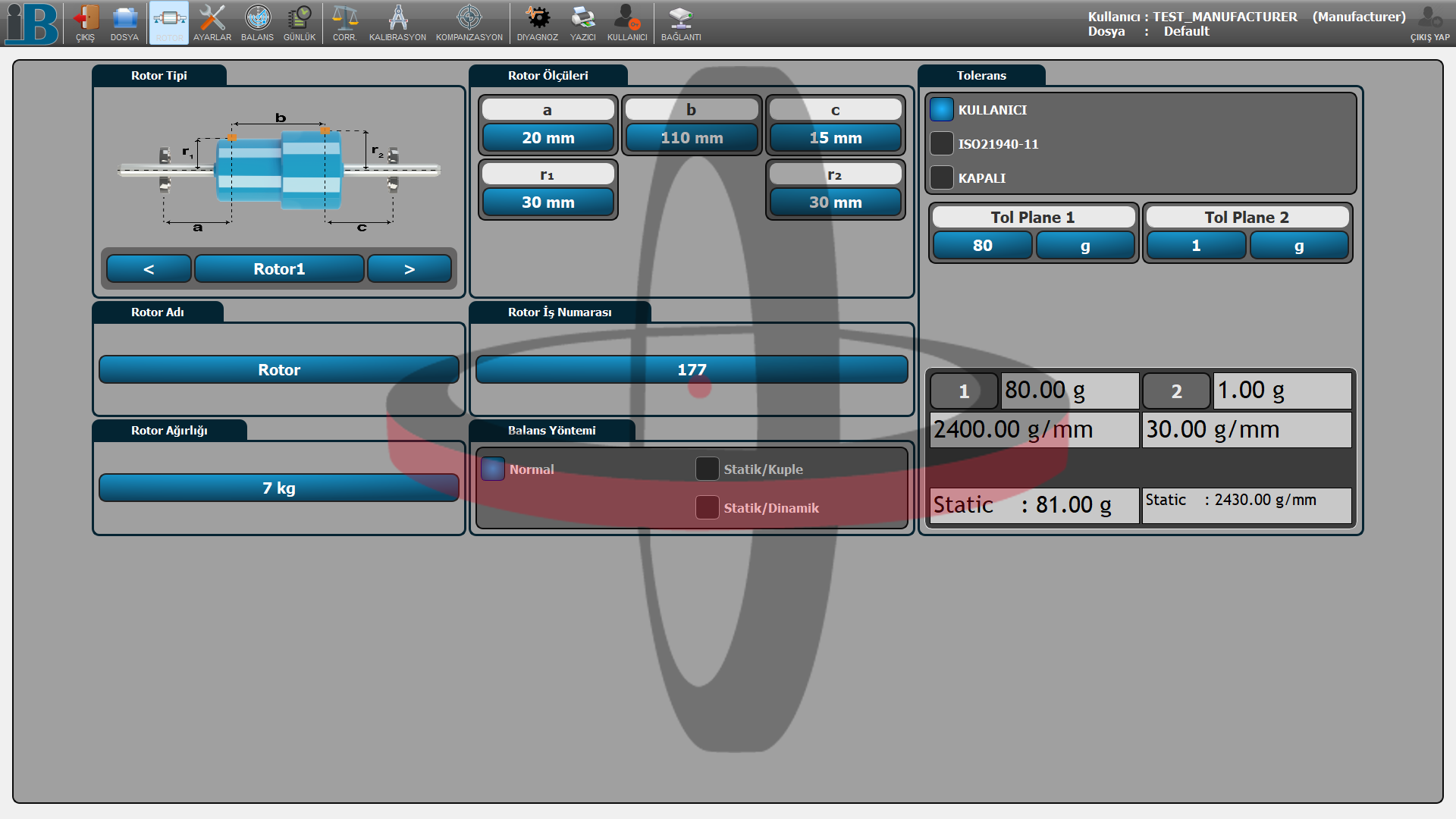Click ÇIKIŞ YAP logout button
The width and height of the screenshot is (1456, 819).
pos(1430,23)
